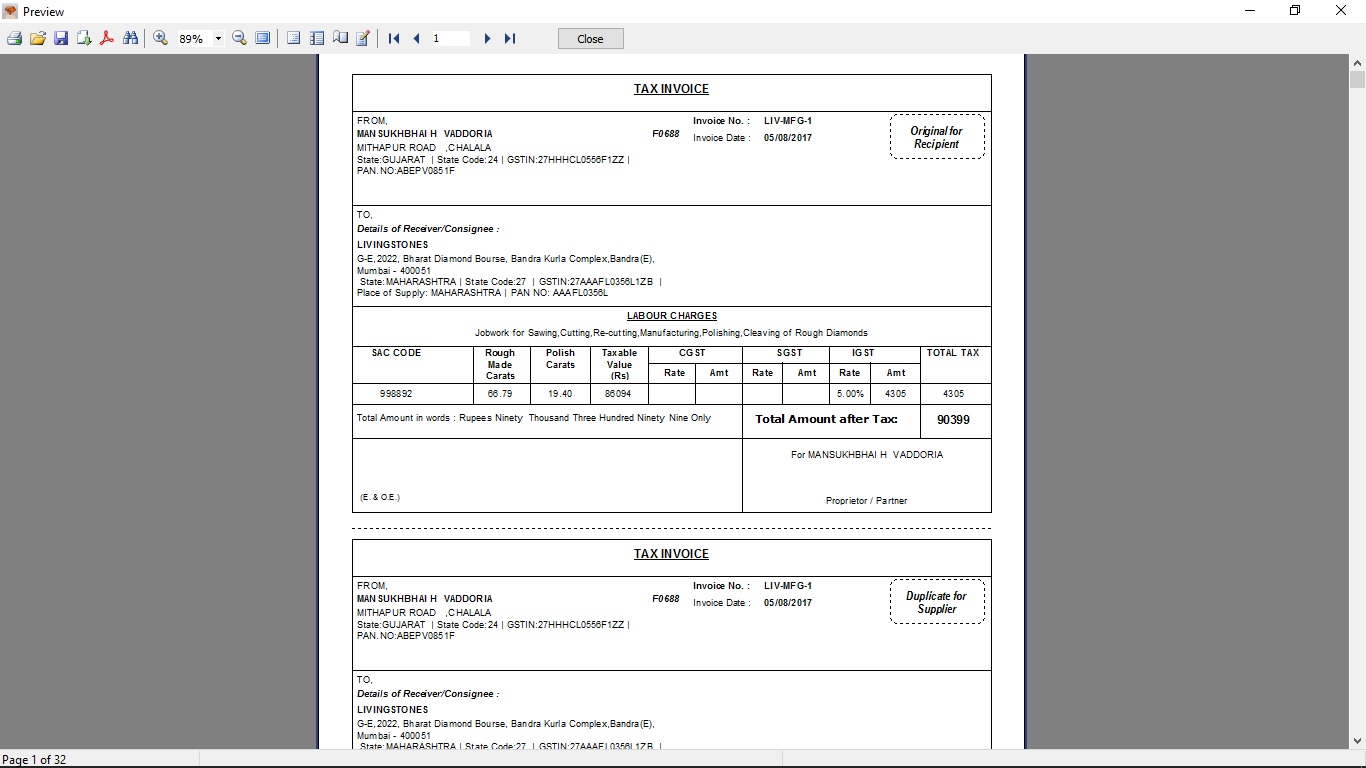This screenshot has width=1366, height=768.
Task: Click the Export document icon
Action: pyautogui.click(x=84, y=39)
